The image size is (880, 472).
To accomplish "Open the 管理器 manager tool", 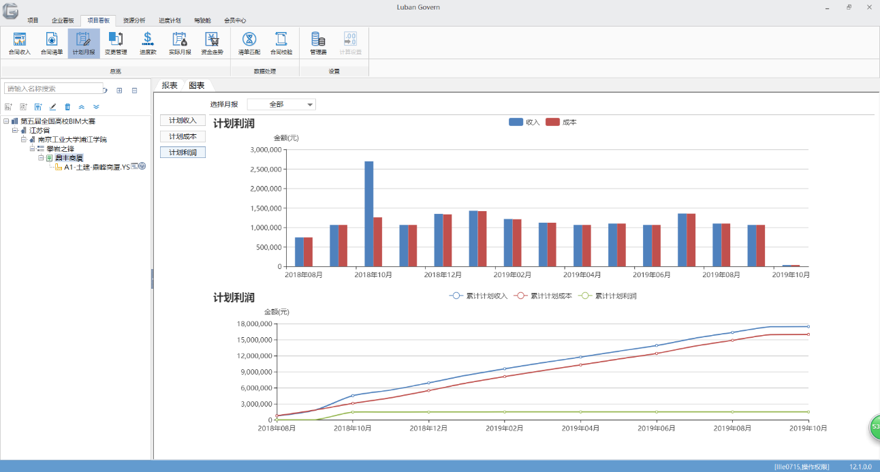I will pos(318,43).
